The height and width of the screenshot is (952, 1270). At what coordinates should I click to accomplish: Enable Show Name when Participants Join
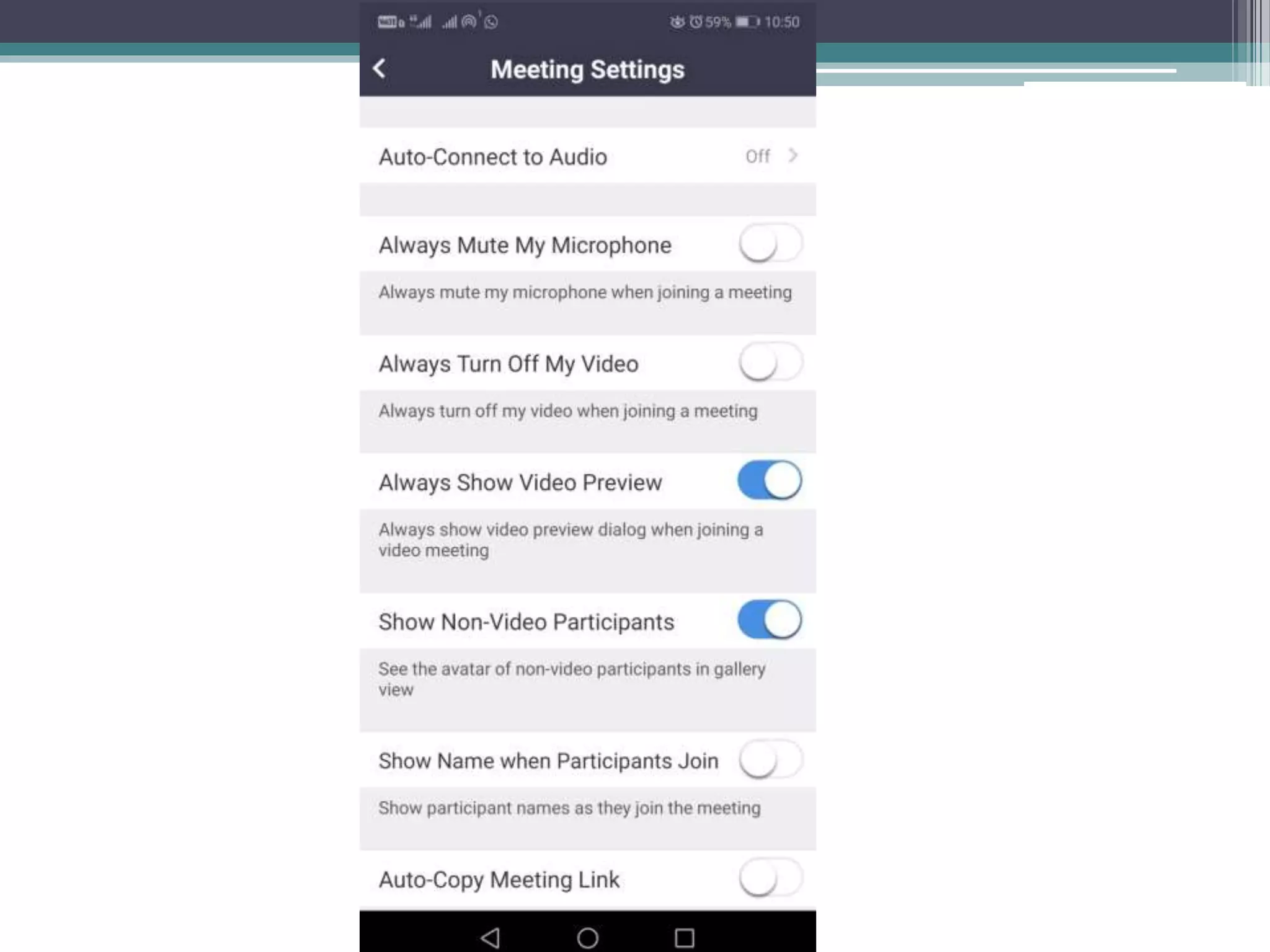click(x=770, y=760)
